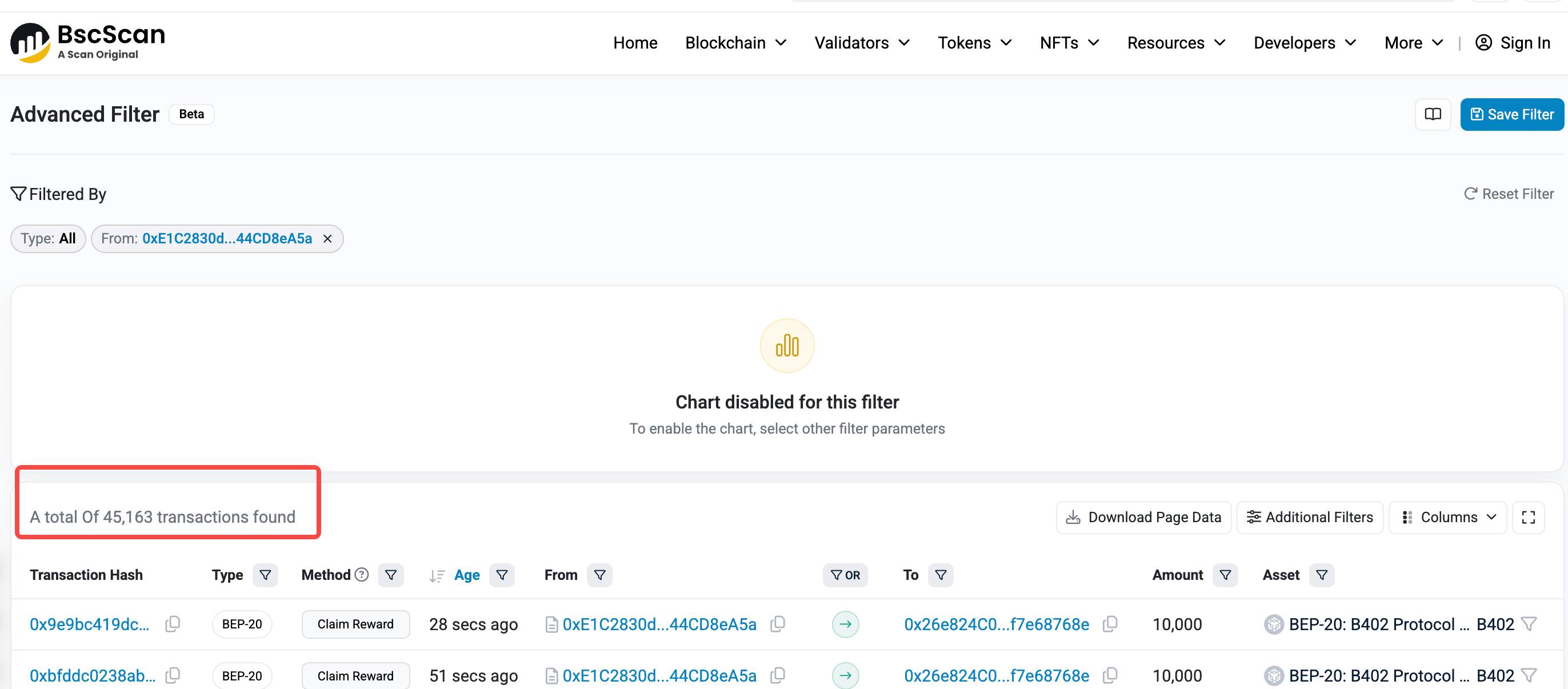Click the BscScan logo
1568x689 pixels.
(x=87, y=42)
